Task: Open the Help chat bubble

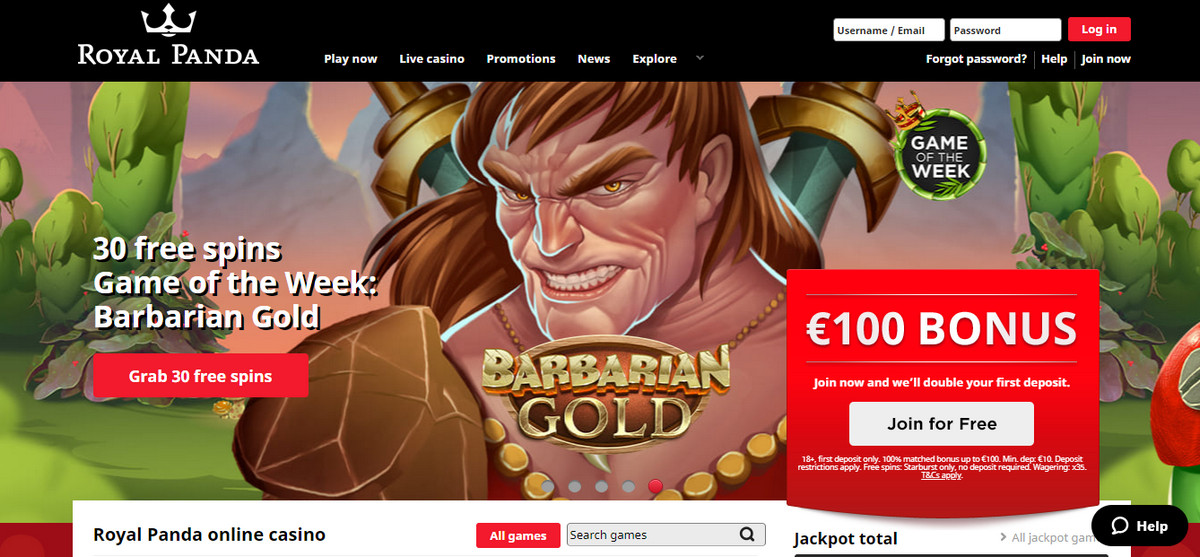Action: (1139, 526)
